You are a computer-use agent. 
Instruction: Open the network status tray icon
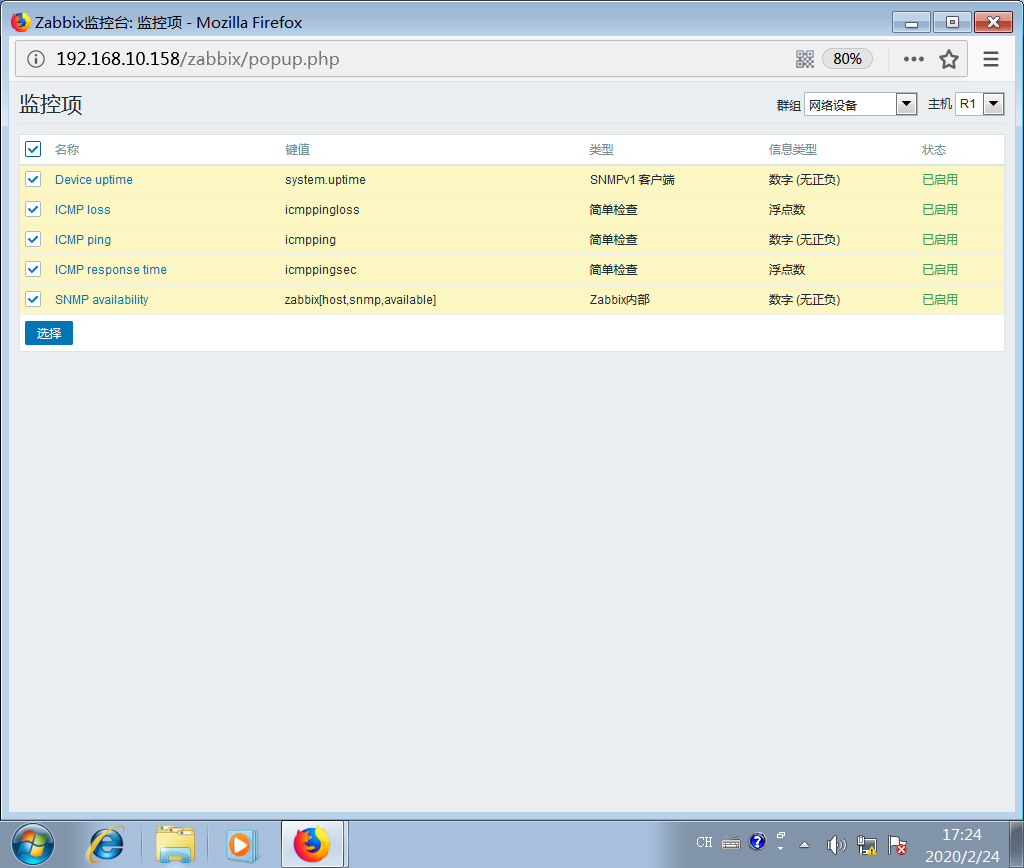pos(867,845)
